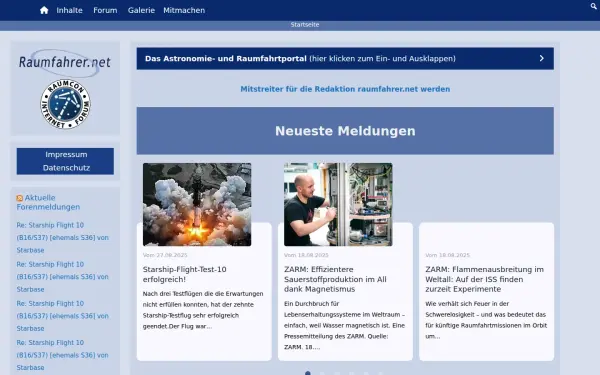Click the 'Wie verhält sich Feuer' excerpt
This screenshot has height=375, width=600.
486,320
